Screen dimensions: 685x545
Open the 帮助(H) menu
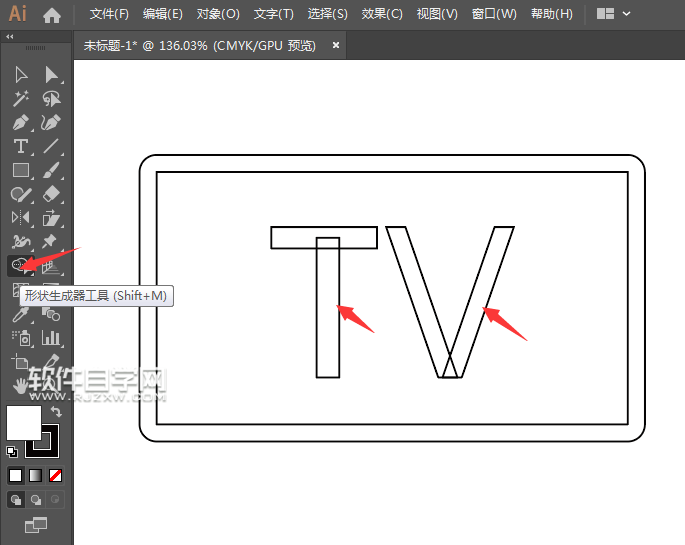552,14
